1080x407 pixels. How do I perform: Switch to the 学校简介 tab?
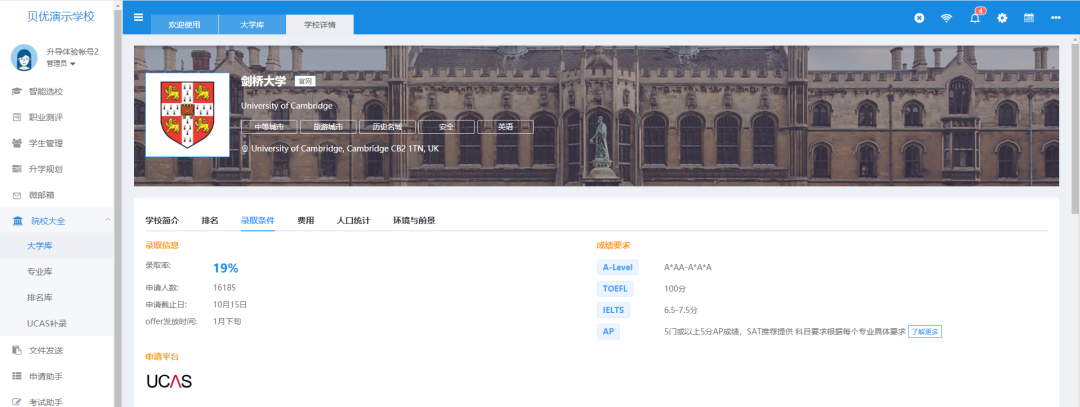[x=162, y=220]
